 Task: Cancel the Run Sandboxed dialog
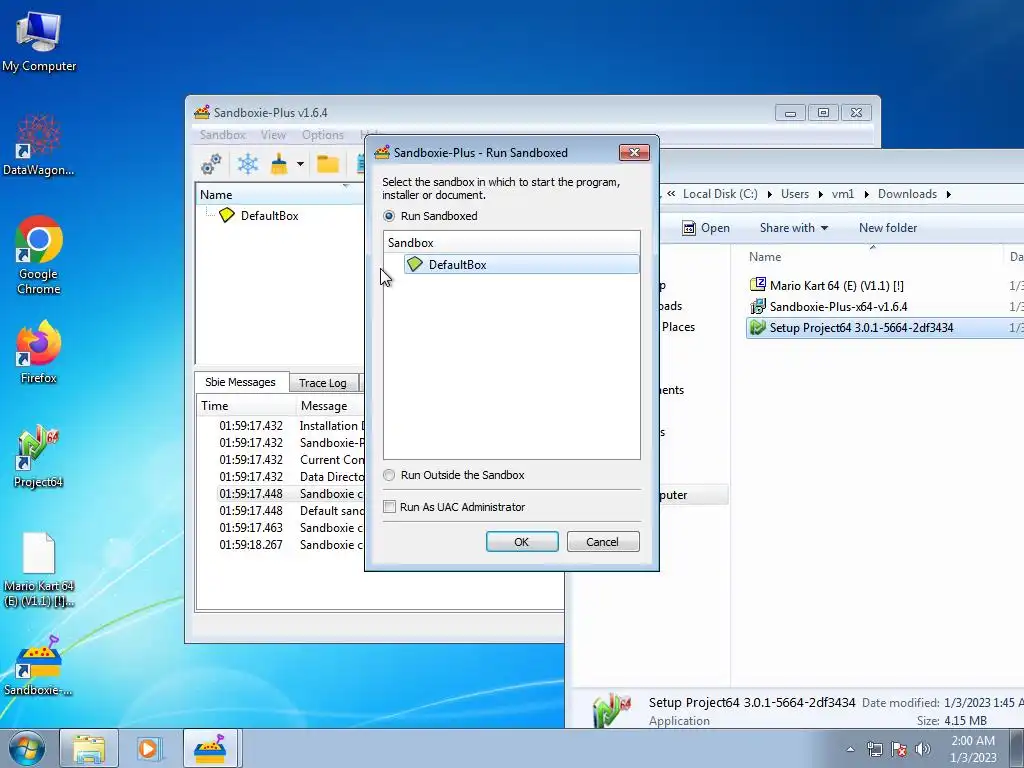pos(602,541)
